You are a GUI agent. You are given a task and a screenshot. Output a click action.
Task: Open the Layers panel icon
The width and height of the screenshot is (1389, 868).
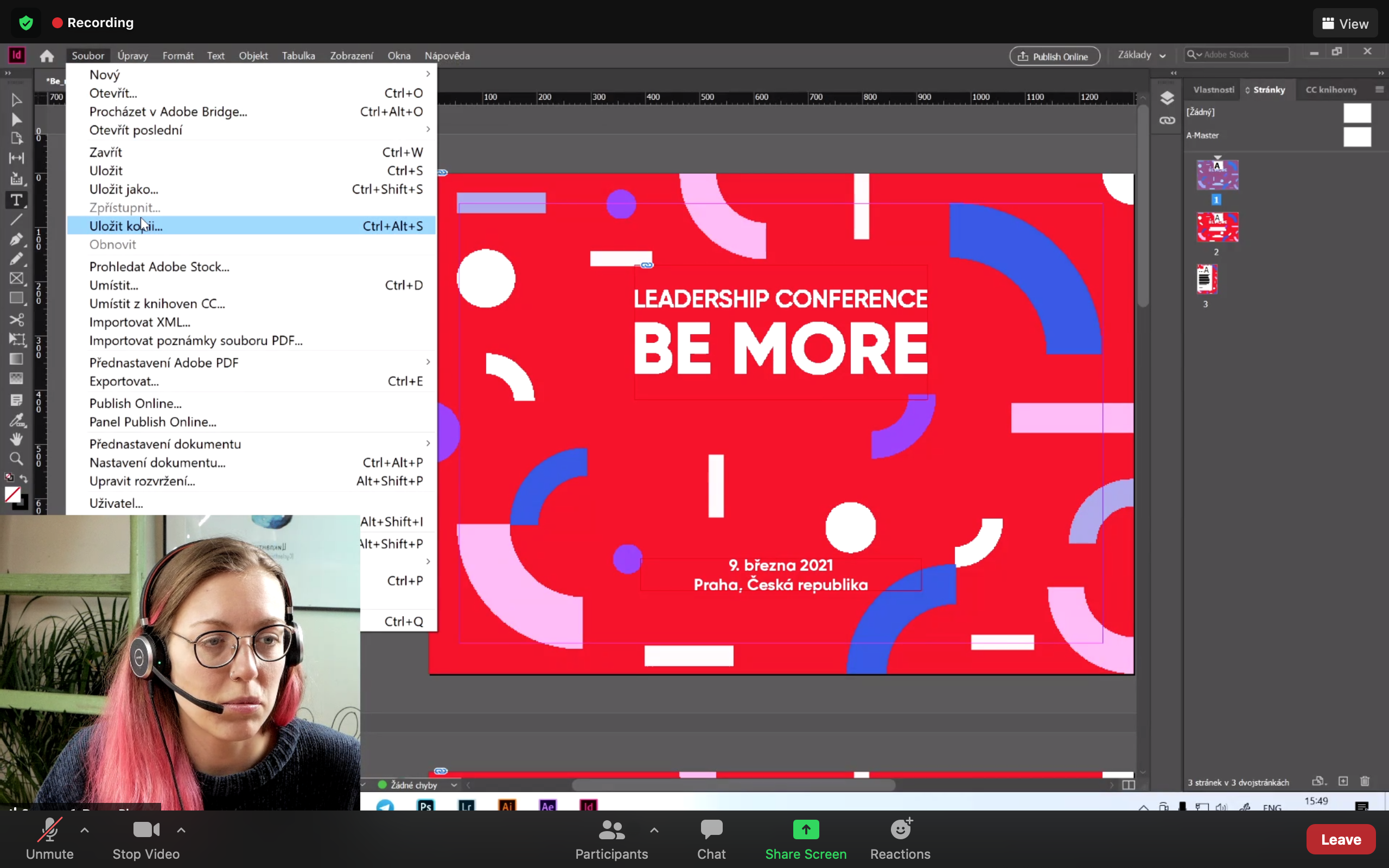[x=1167, y=99]
